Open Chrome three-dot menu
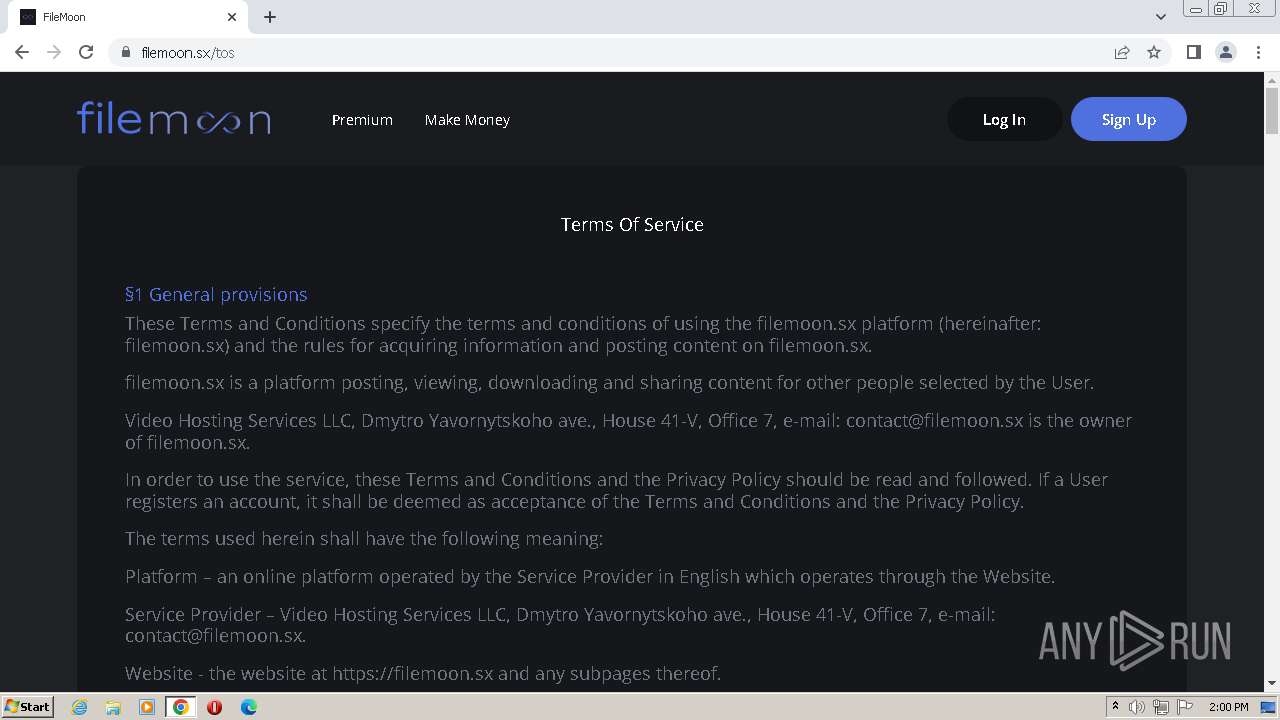 (1258, 52)
